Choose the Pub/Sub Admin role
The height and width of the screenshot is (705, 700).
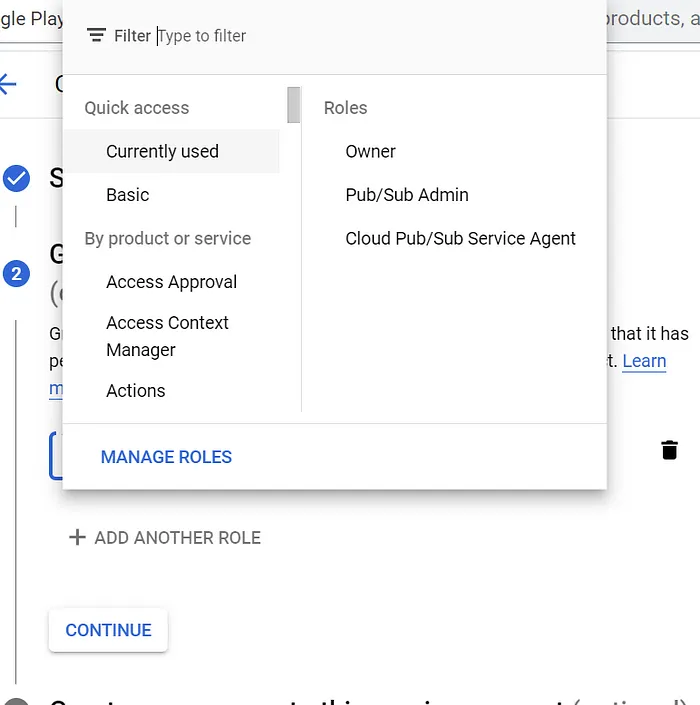[x=407, y=195]
